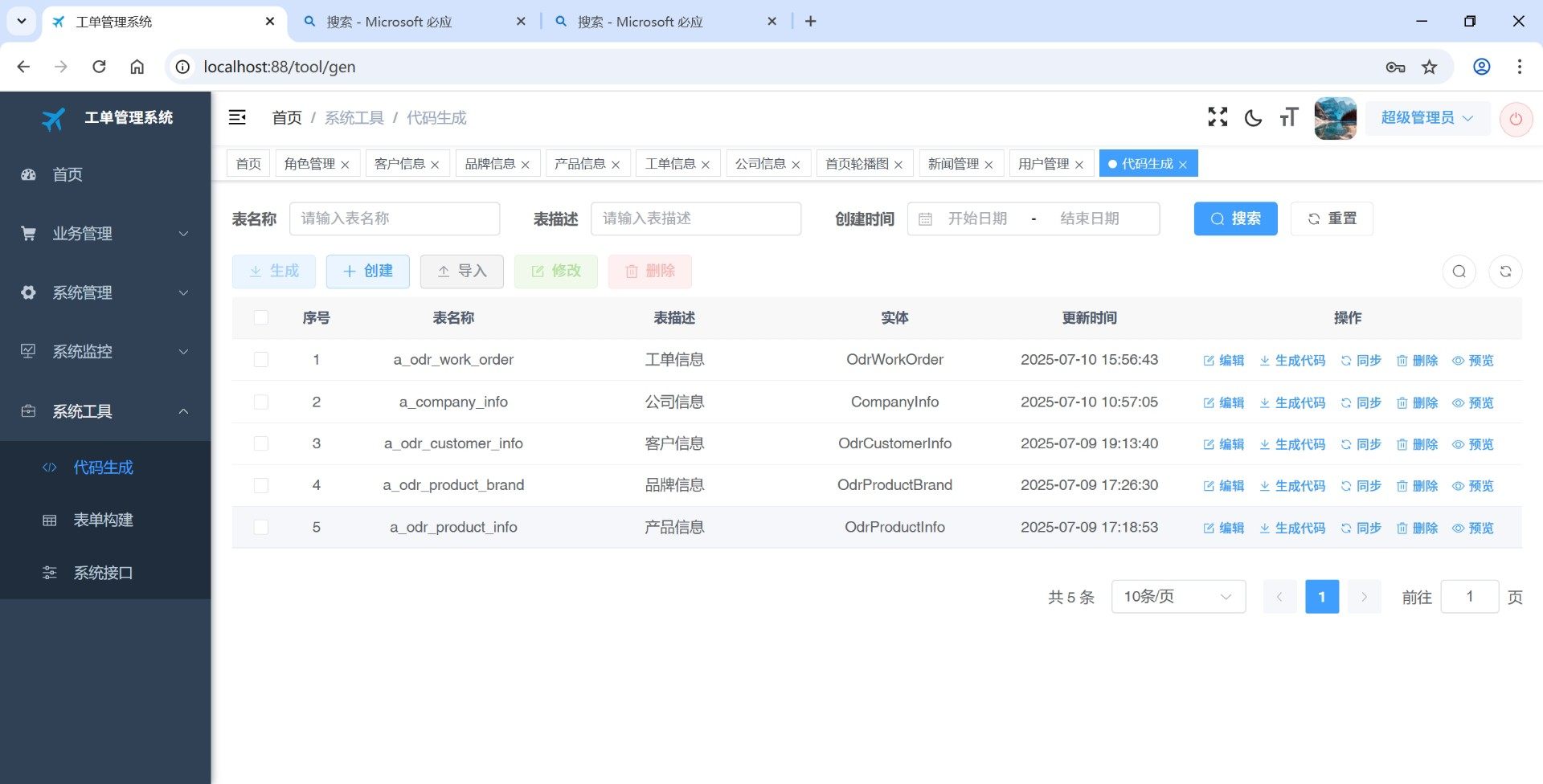The height and width of the screenshot is (784, 1543).
Task: Focus the 表名称 input field
Action: (x=394, y=218)
